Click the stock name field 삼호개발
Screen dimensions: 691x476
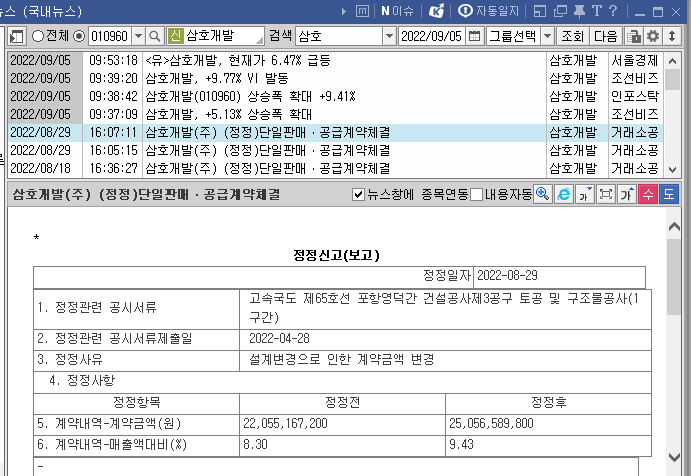[x=224, y=36]
